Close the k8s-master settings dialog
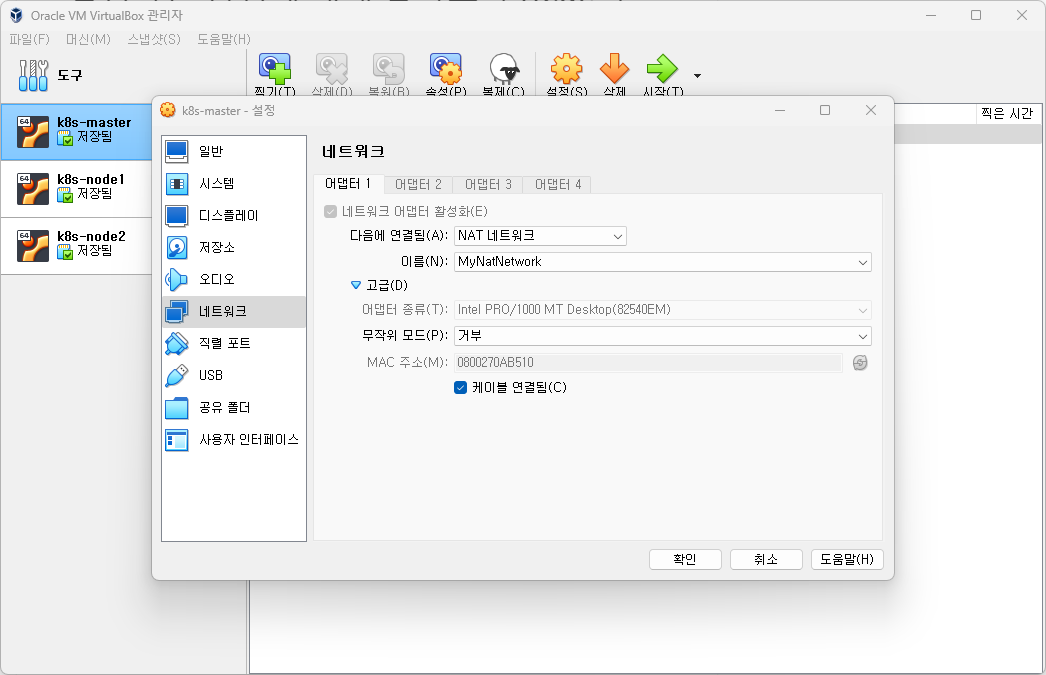 pyautogui.click(x=871, y=110)
